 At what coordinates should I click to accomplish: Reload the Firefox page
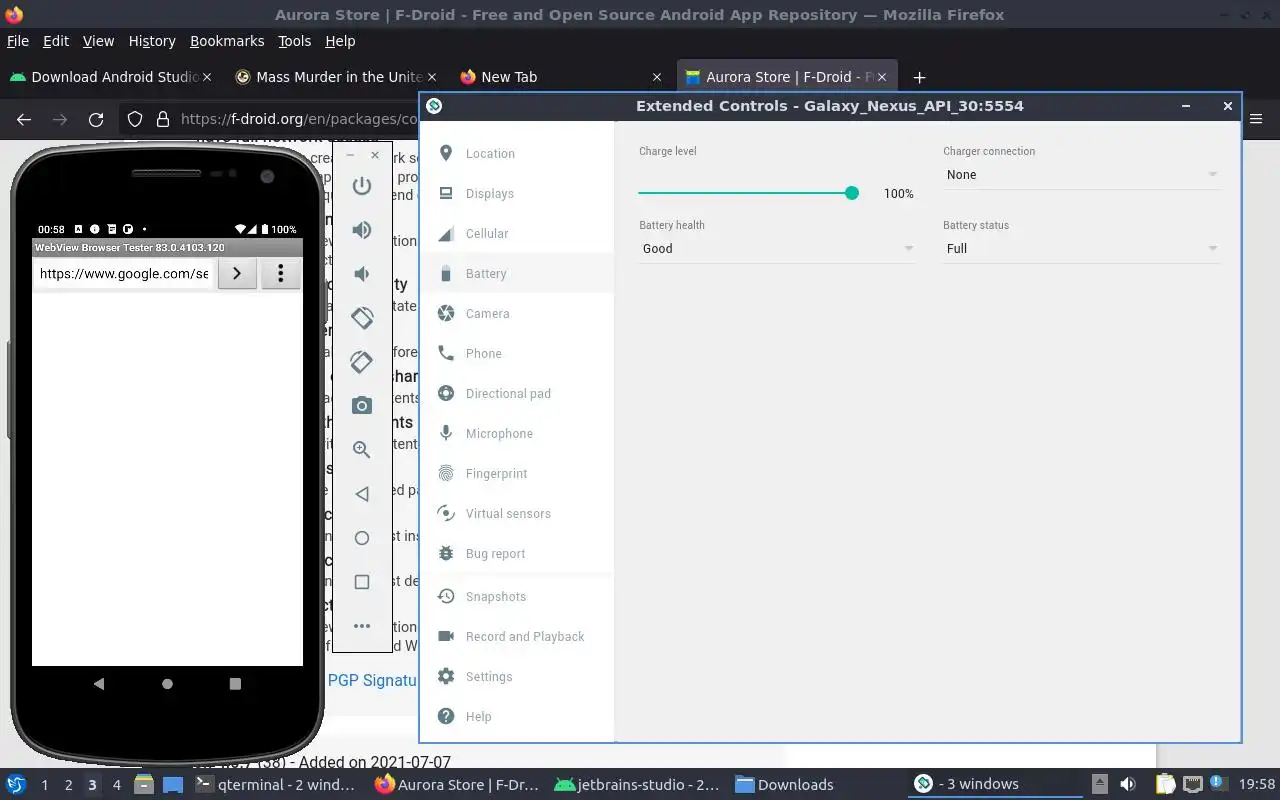[x=96, y=120]
